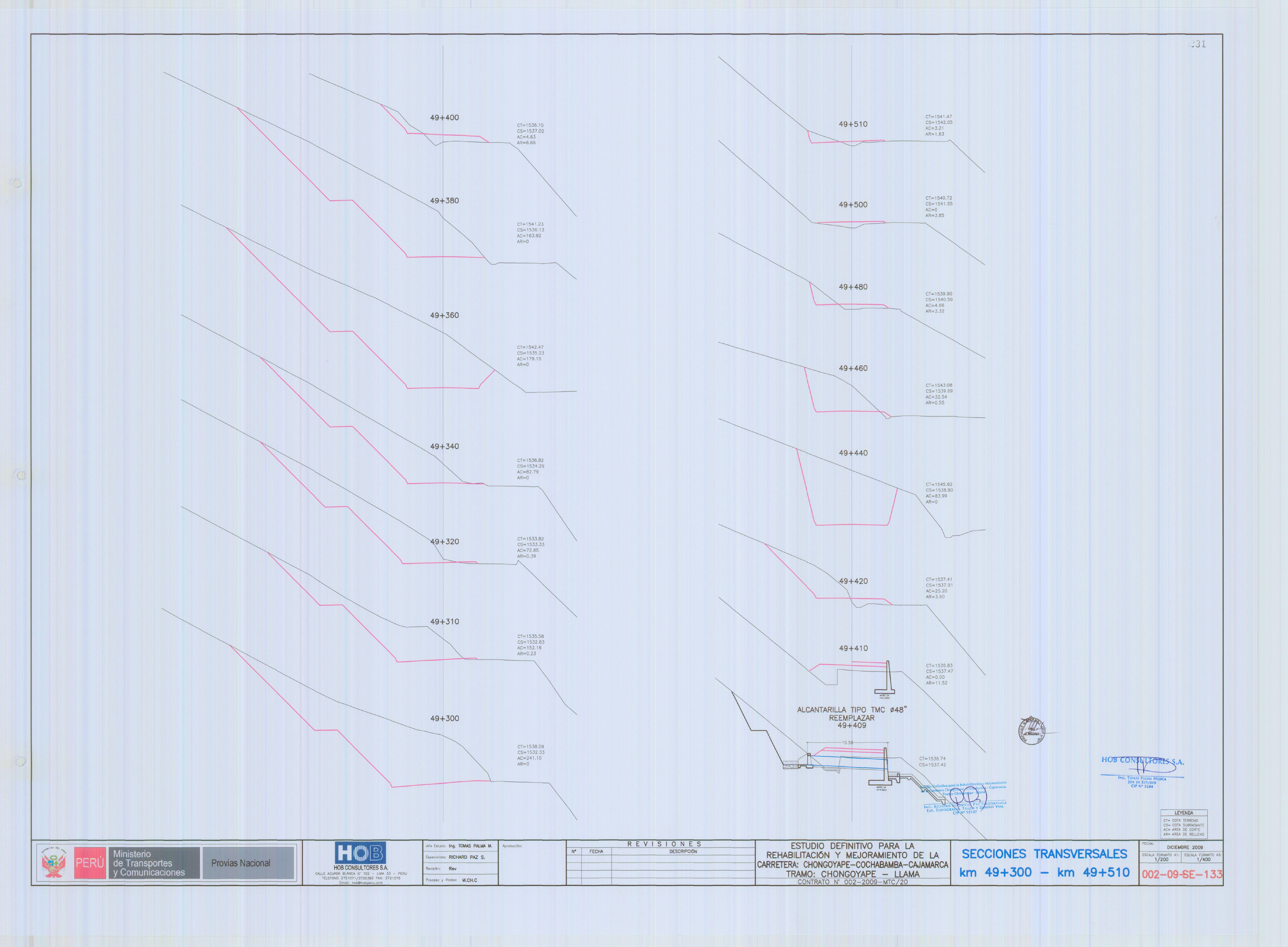
Task: Click 'CONTRATO N° 002-2009-MTC/20' text
Action: 853,882
